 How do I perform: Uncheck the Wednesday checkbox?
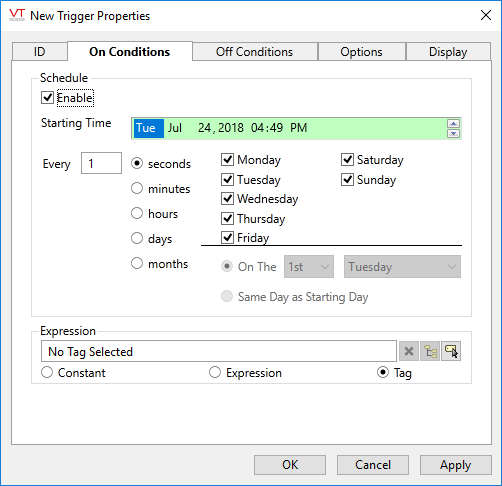point(227,199)
